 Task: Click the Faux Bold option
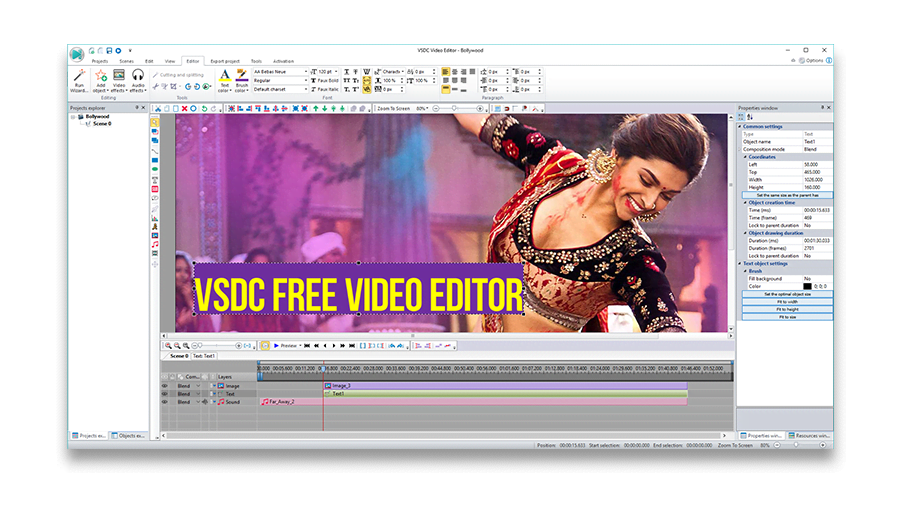pos(324,81)
